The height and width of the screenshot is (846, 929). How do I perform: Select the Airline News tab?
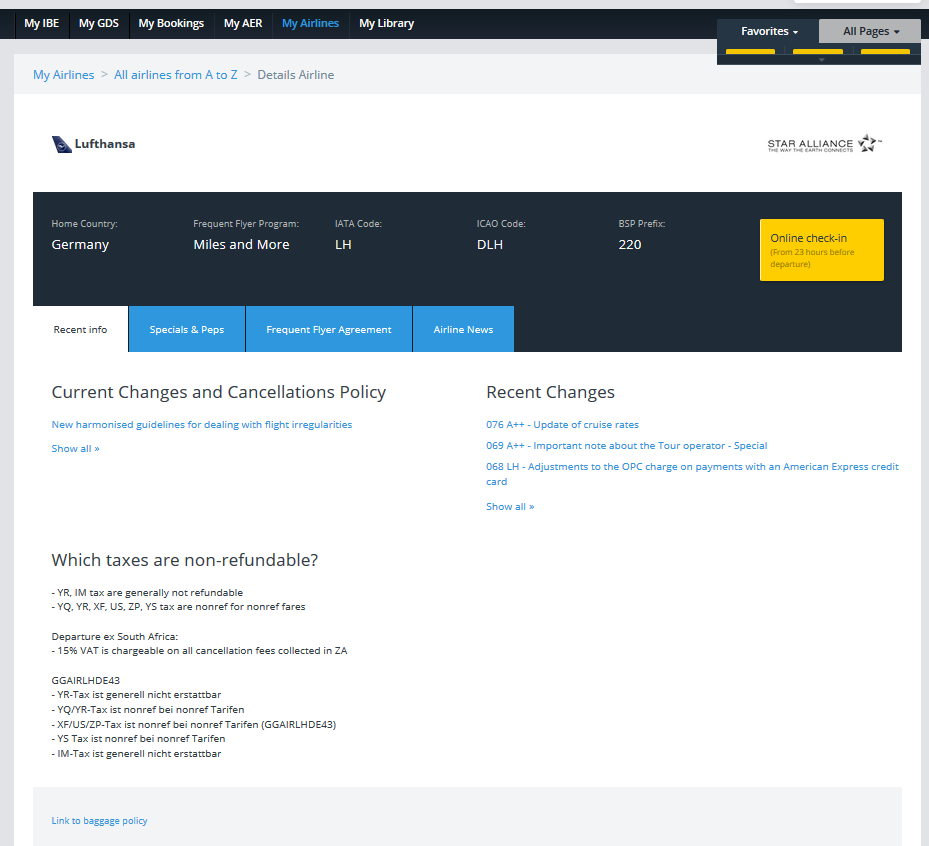click(x=463, y=330)
